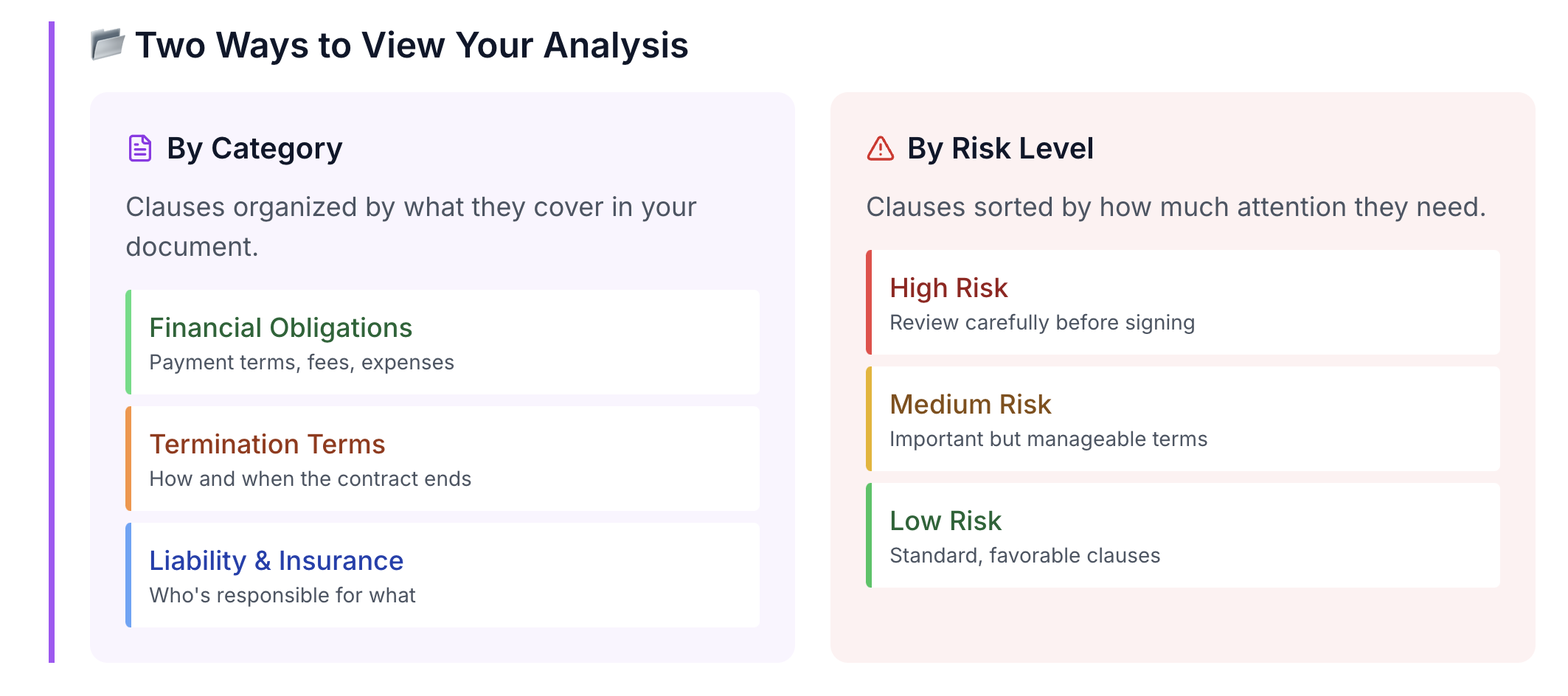
Task: Select the High Risk card
Action: tap(1183, 302)
